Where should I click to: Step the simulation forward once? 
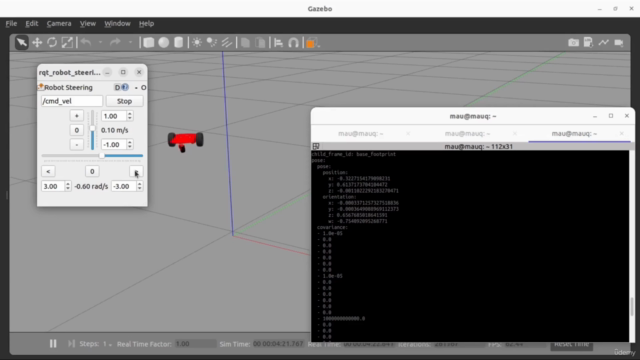pos(71,344)
